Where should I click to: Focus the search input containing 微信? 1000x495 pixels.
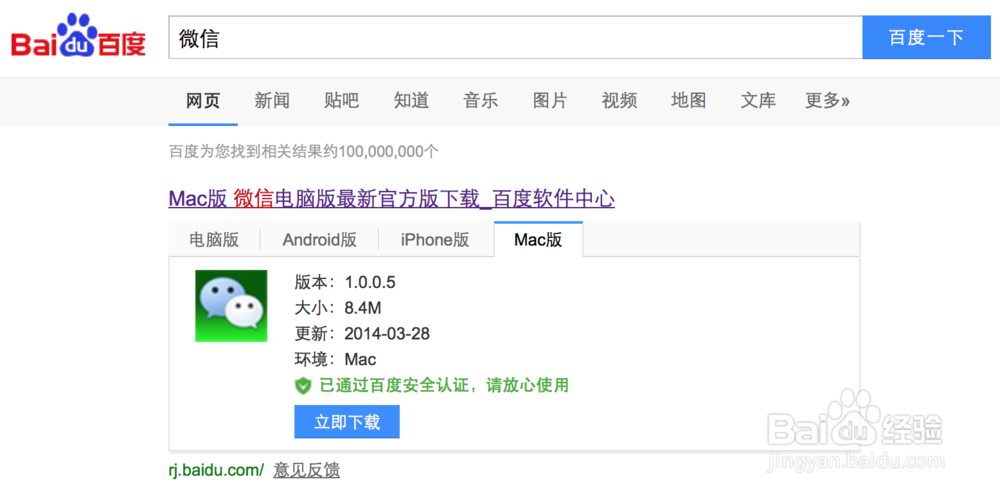point(515,38)
